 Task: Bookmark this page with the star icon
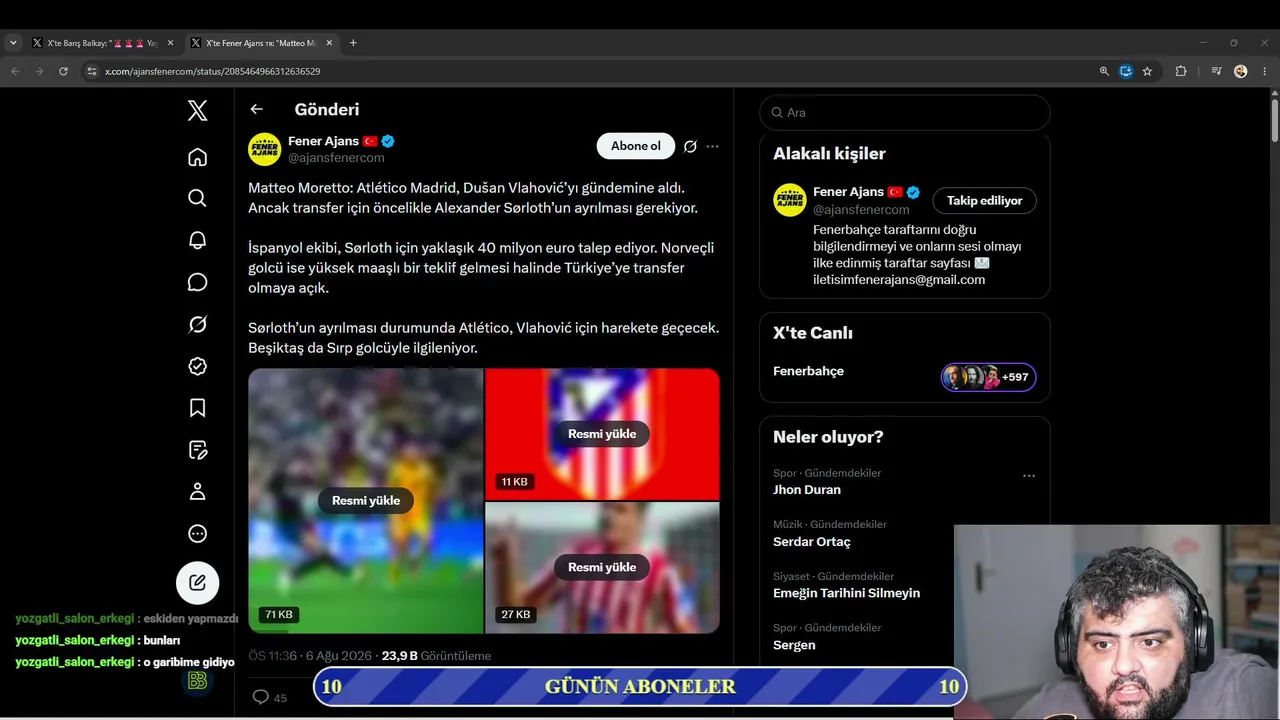[1147, 71]
